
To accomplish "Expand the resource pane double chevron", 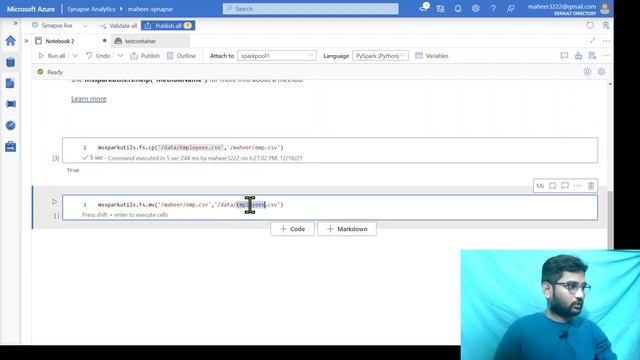I will pyautogui.click(x=26, y=41).
